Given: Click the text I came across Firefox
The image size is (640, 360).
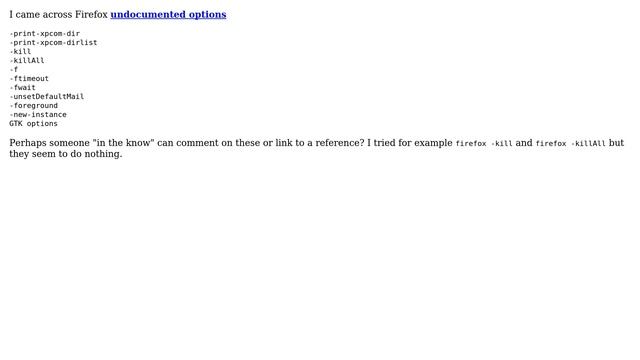Looking at the screenshot, I should pyautogui.click(x=58, y=15).
